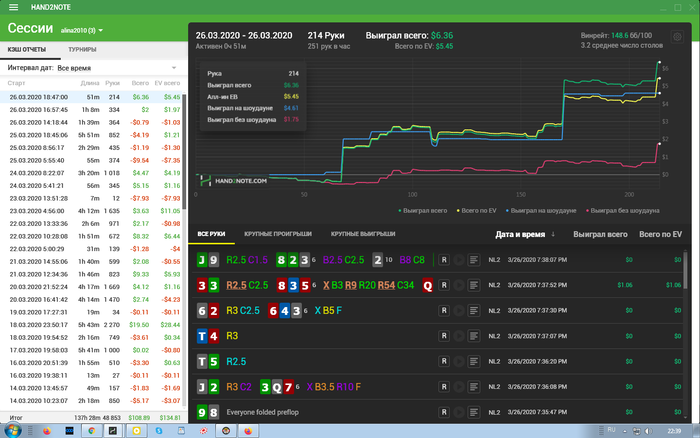700x438 pixels.
Task: Select the КРУПНЫЕ ВЫИГРЫШИ tab
Action: pyautogui.click(x=363, y=234)
